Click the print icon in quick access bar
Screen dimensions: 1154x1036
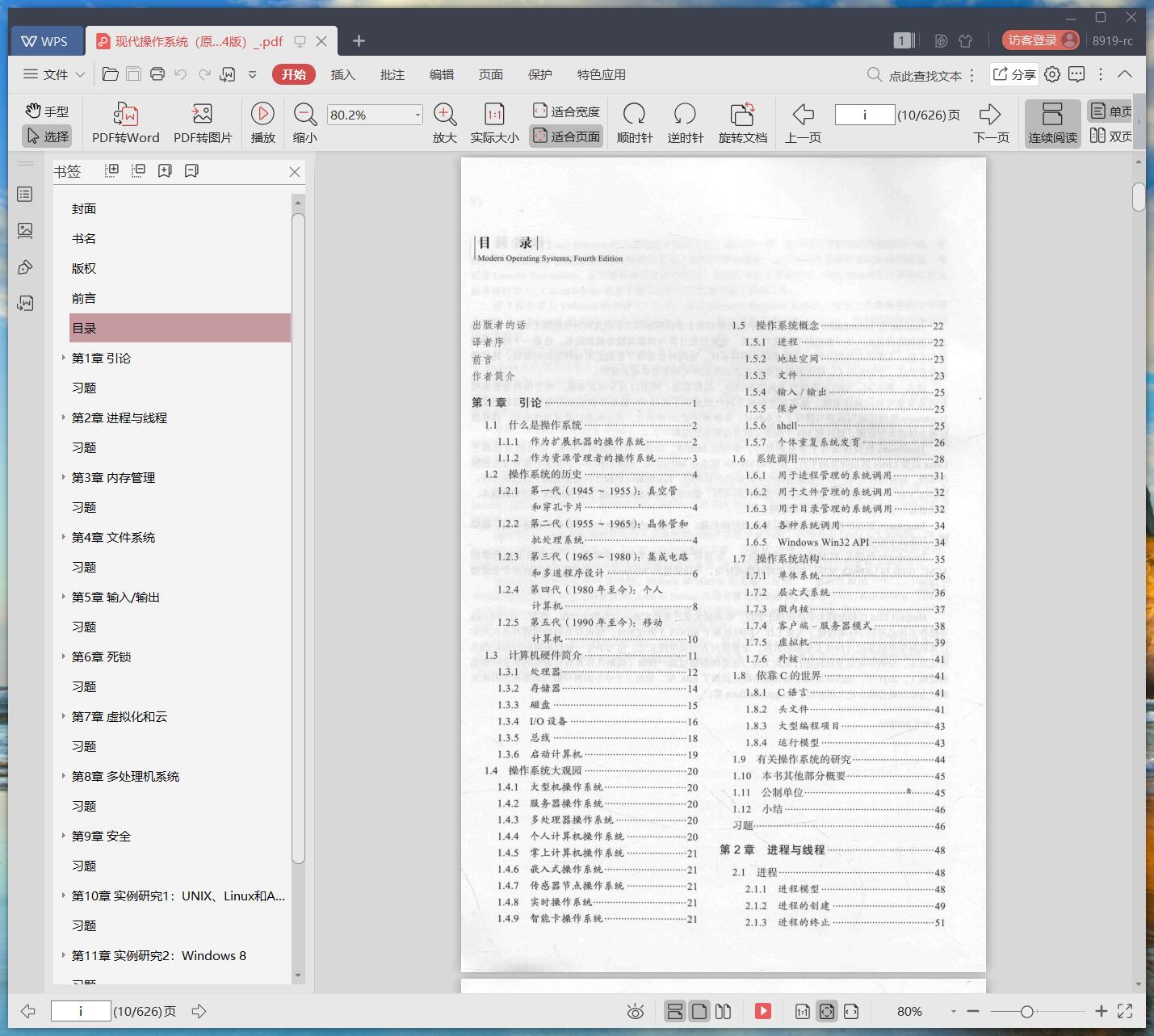coord(157,74)
